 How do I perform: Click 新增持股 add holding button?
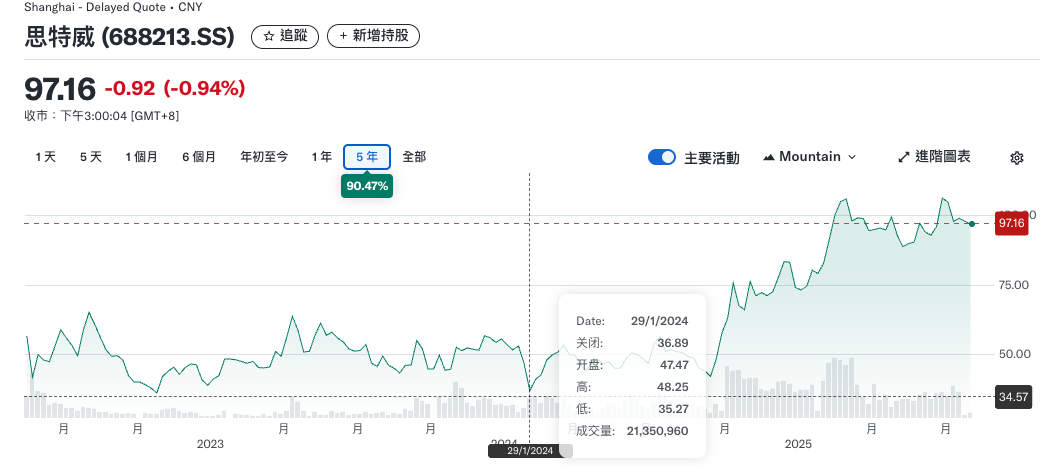coord(373,36)
